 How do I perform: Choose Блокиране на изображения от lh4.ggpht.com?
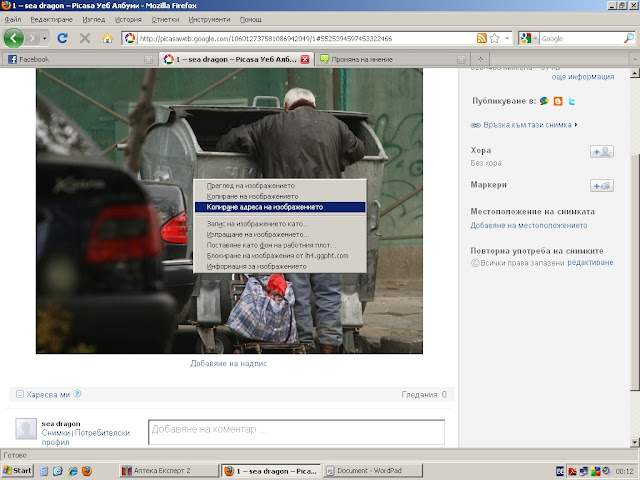click(x=280, y=256)
